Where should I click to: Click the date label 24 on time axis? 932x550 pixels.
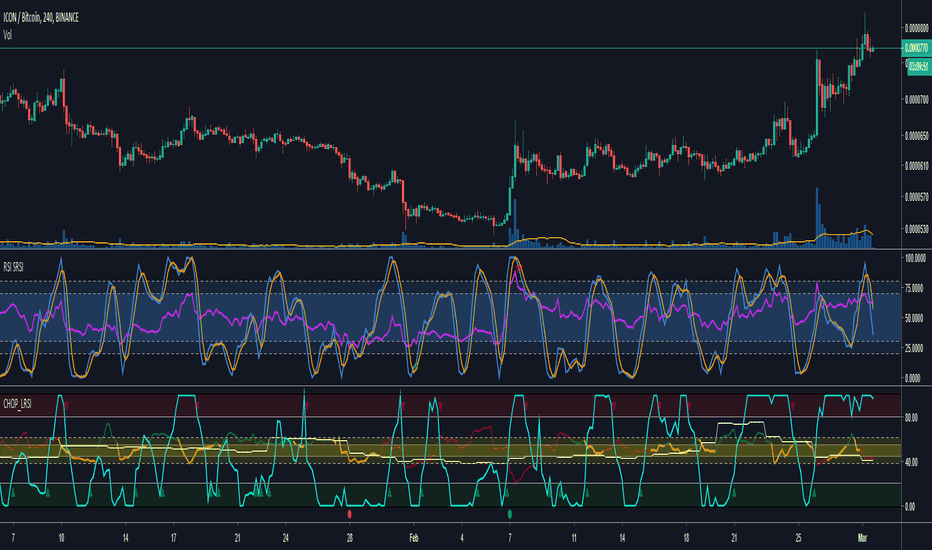point(285,538)
